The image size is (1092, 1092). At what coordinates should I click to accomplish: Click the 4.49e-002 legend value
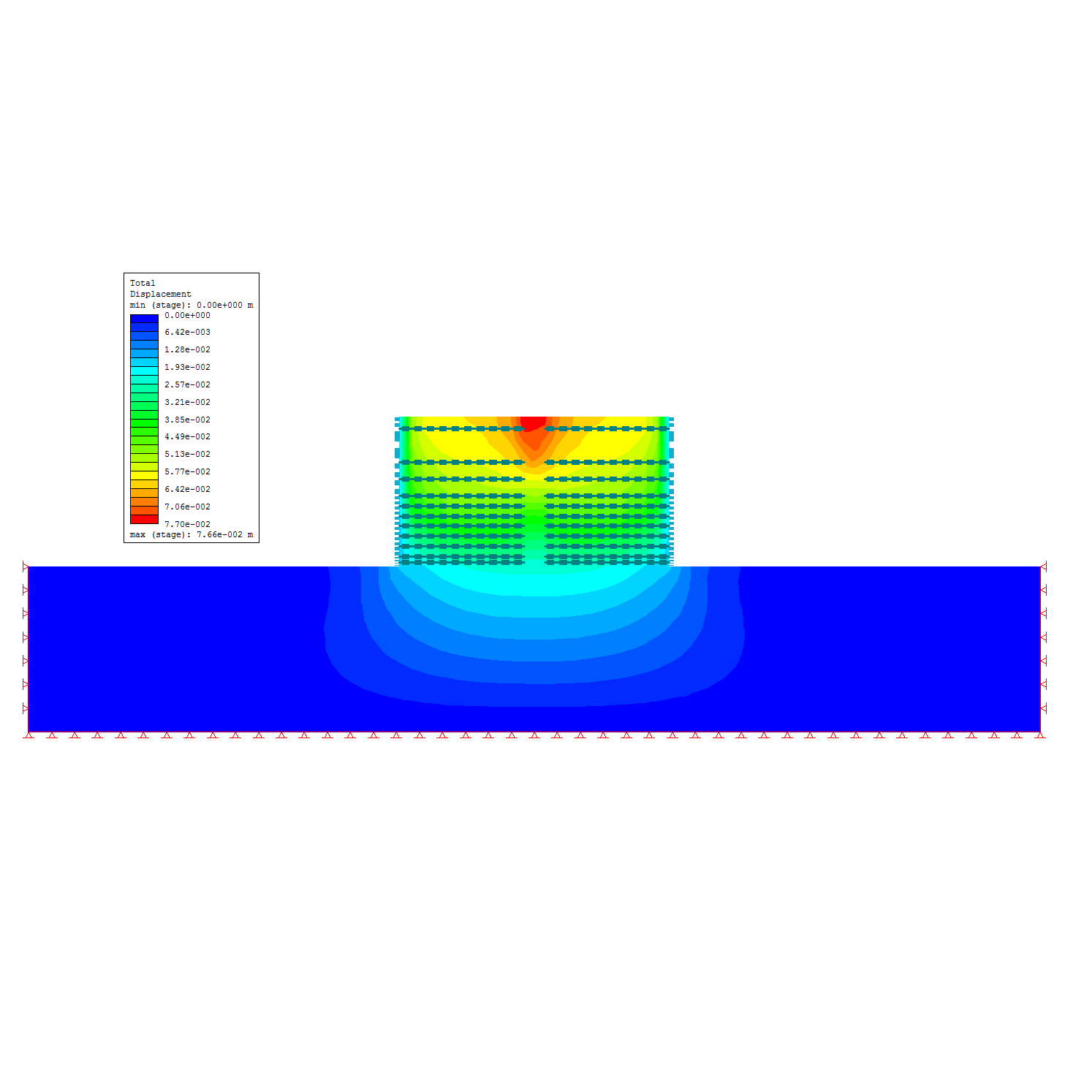tap(187, 436)
